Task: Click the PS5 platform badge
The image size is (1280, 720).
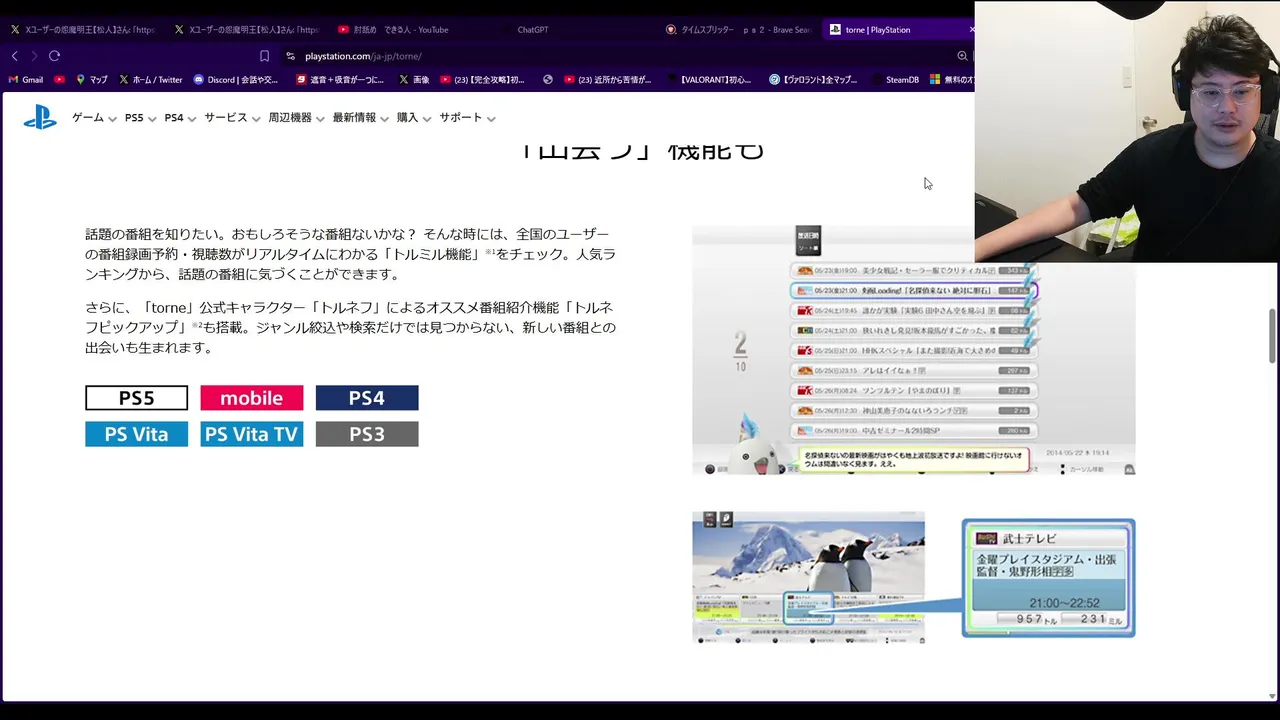Action: [x=136, y=398]
